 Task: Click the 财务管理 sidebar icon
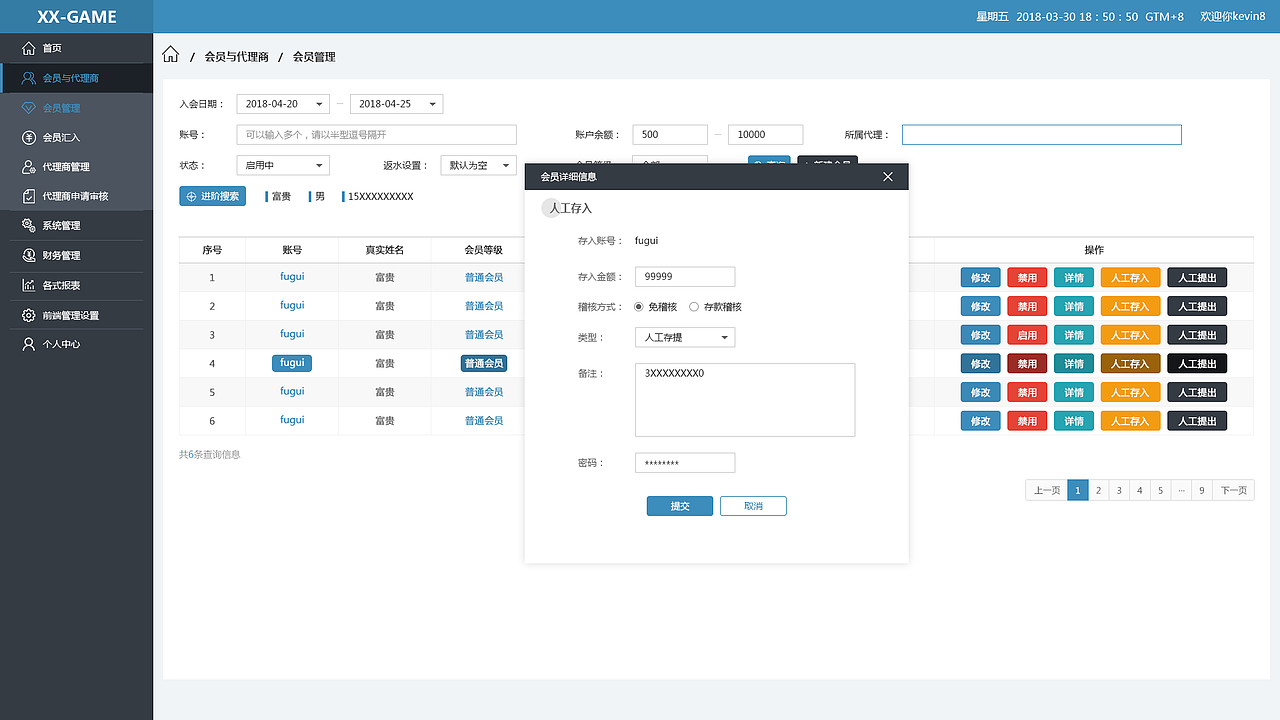point(28,256)
